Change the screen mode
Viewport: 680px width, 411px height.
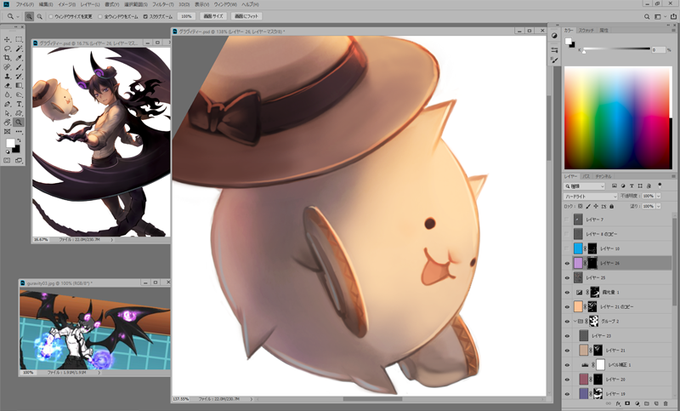coord(19,160)
